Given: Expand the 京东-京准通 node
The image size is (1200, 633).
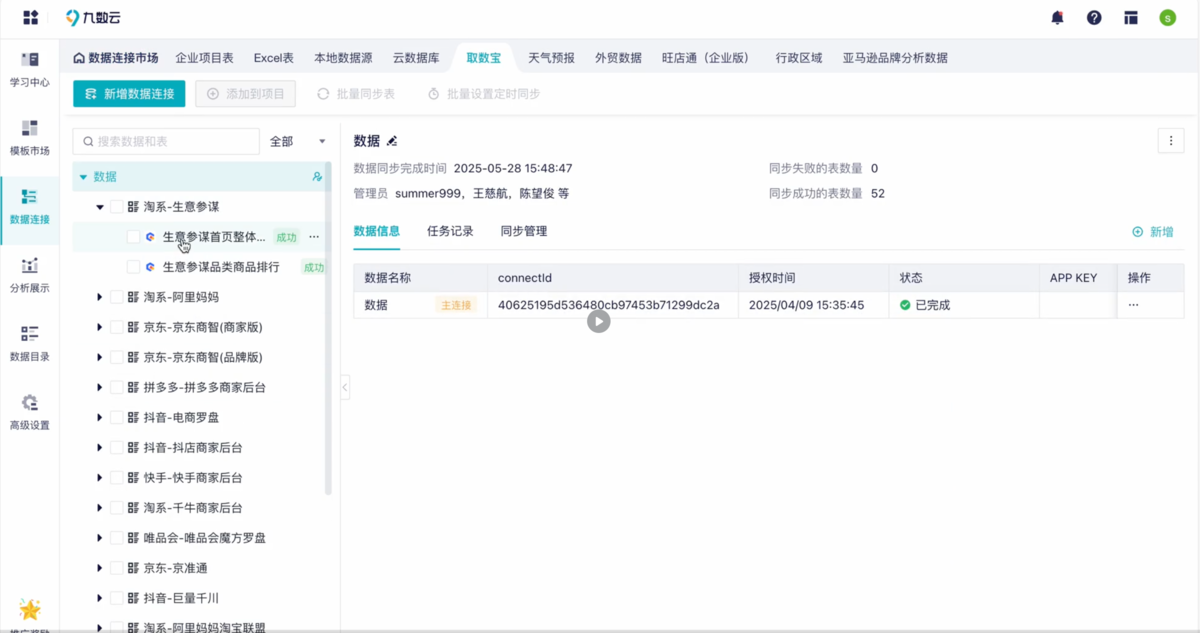Looking at the screenshot, I should (x=100, y=567).
